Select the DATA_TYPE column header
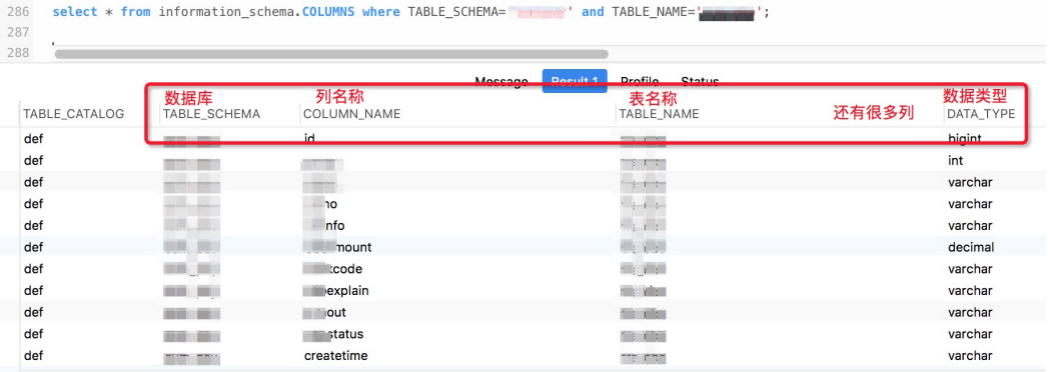Image resolution: width=1048 pixels, height=372 pixels. pyautogui.click(x=981, y=114)
